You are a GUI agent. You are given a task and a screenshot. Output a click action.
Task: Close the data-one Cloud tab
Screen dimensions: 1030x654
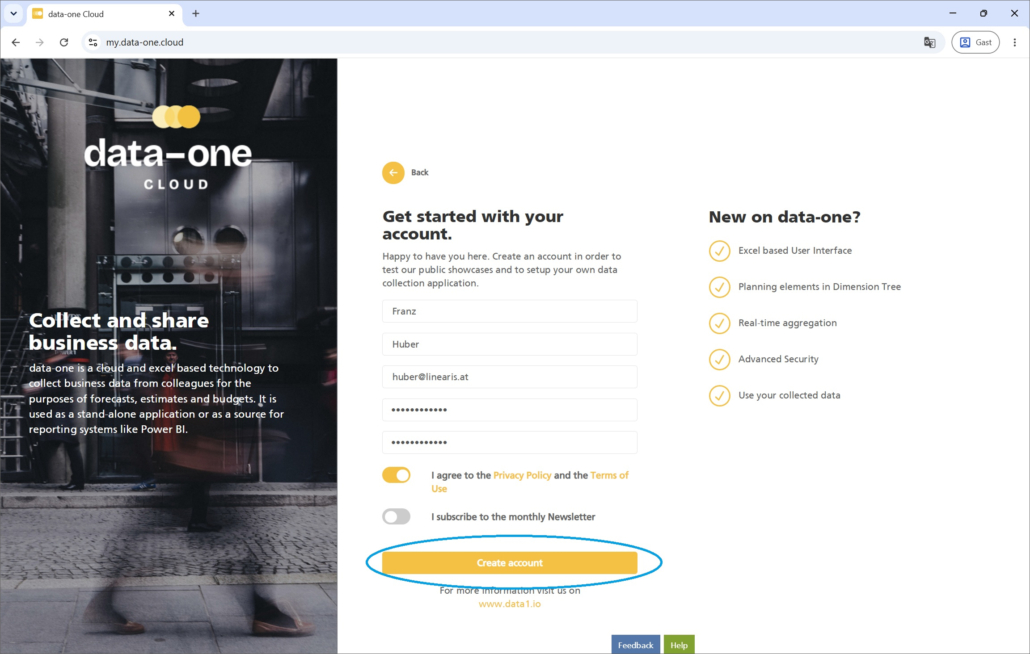171,13
